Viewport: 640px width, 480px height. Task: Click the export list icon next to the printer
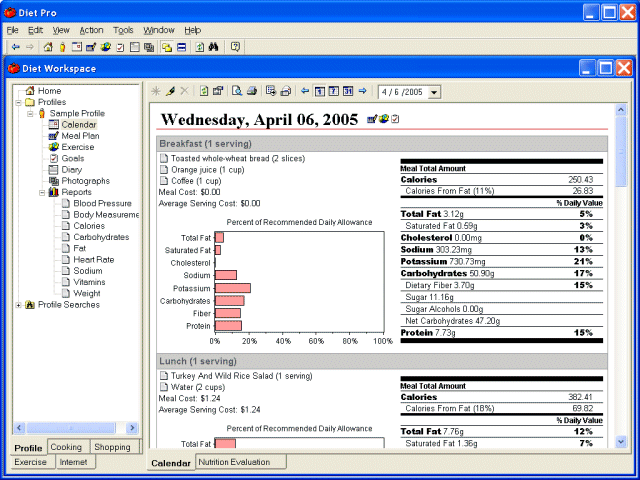(271, 91)
